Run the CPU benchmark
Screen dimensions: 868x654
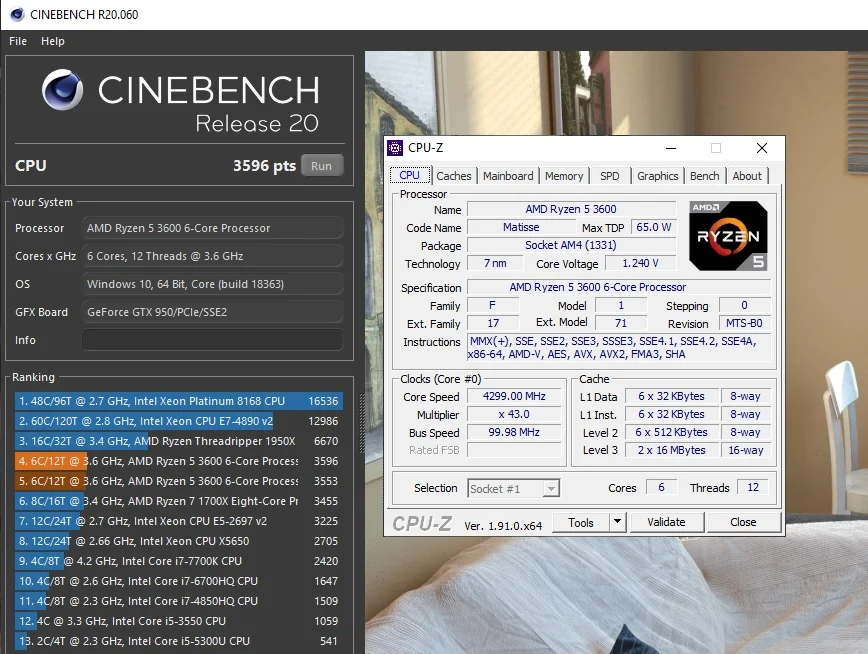tap(322, 166)
